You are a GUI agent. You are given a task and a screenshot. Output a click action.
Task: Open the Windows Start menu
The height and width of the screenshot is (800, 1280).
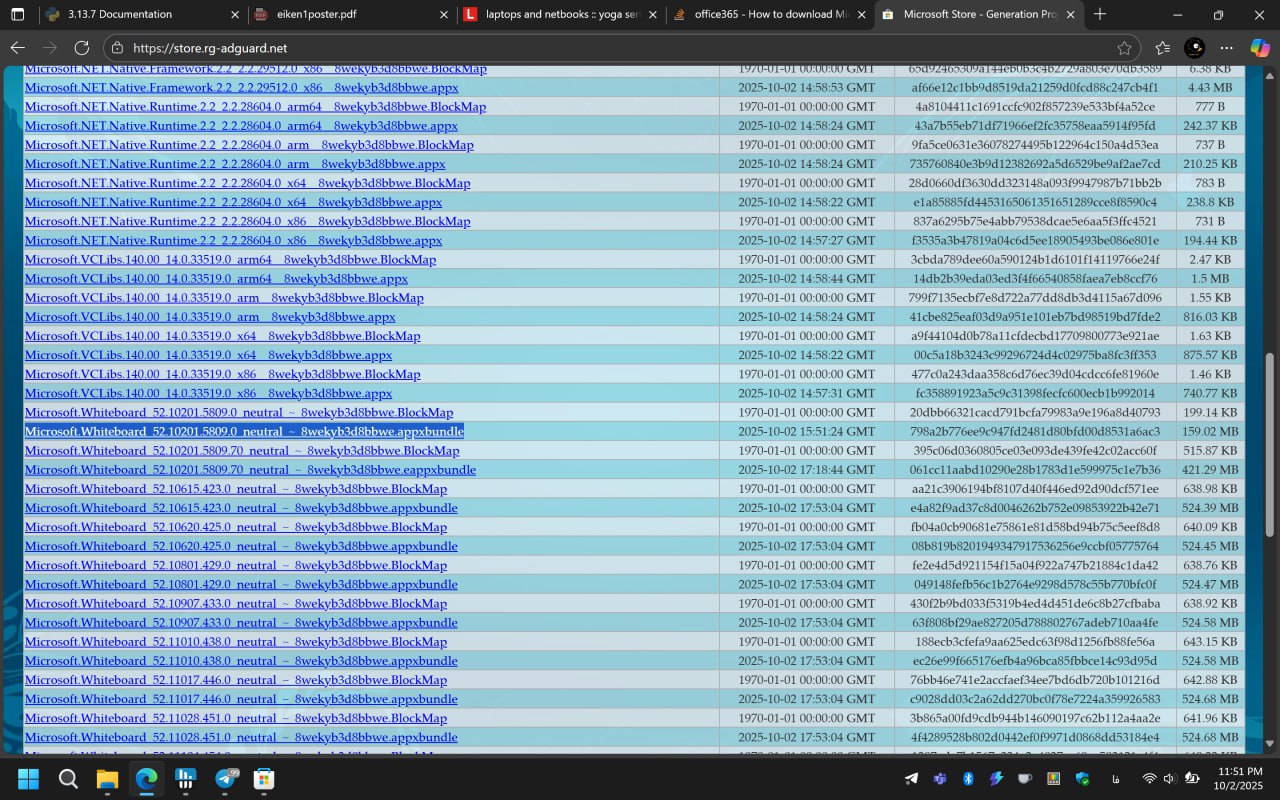(x=29, y=779)
